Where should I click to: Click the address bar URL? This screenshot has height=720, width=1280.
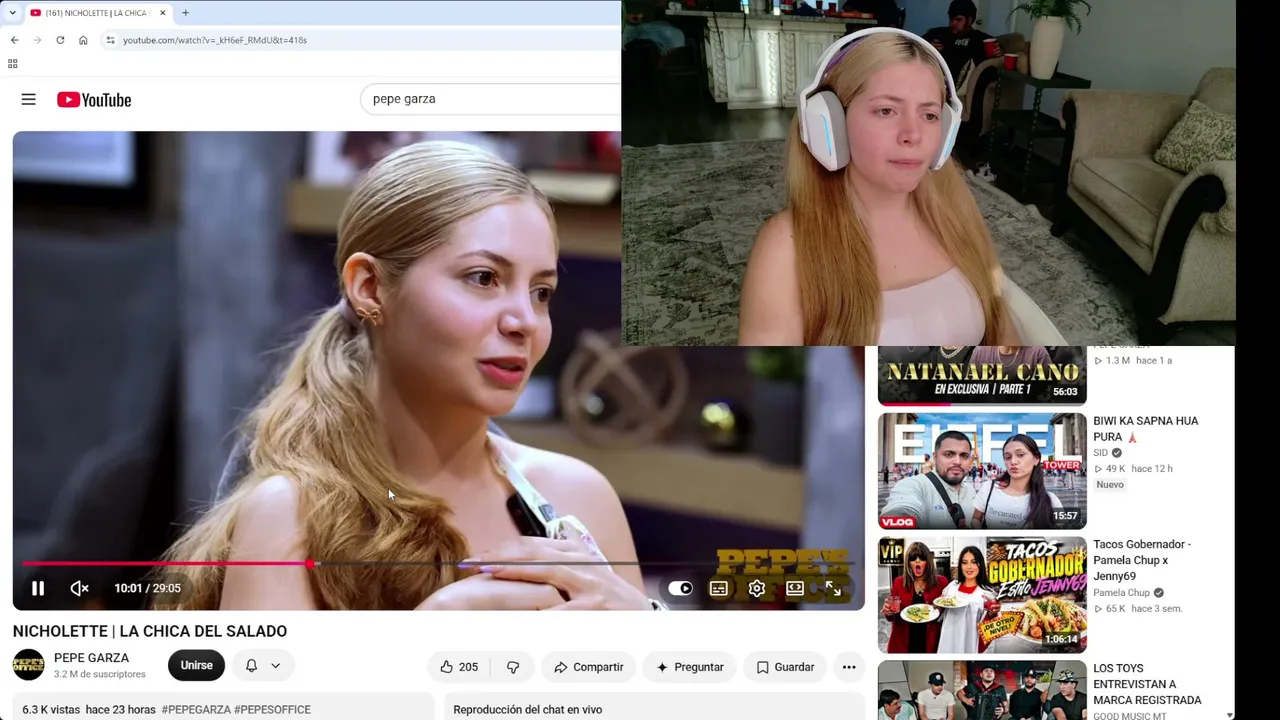point(215,40)
